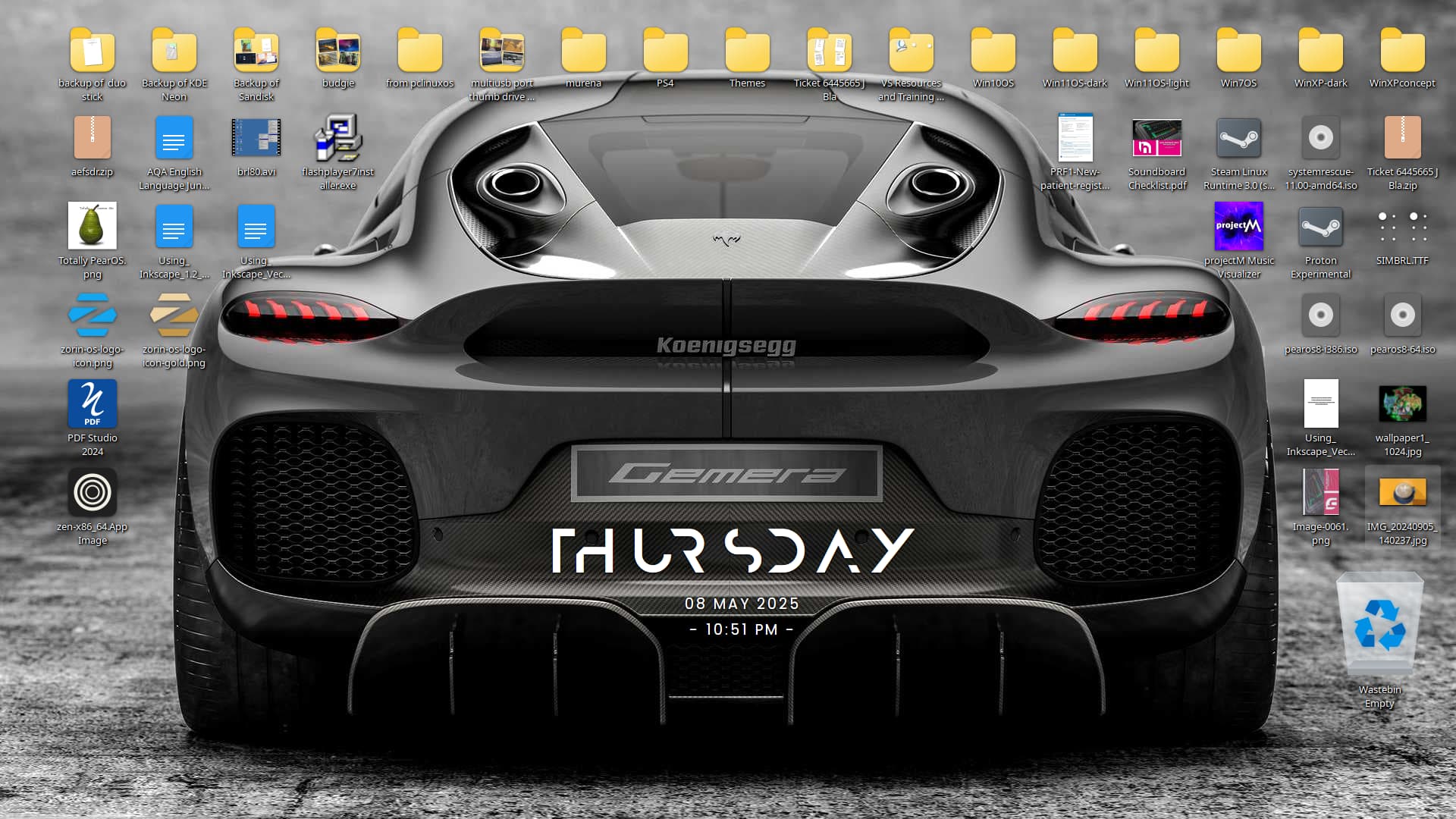Image resolution: width=1456 pixels, height=819 pixels.
Task: Select the 'Using_Inkscape_1.2_' document icon
Action: 174,226
